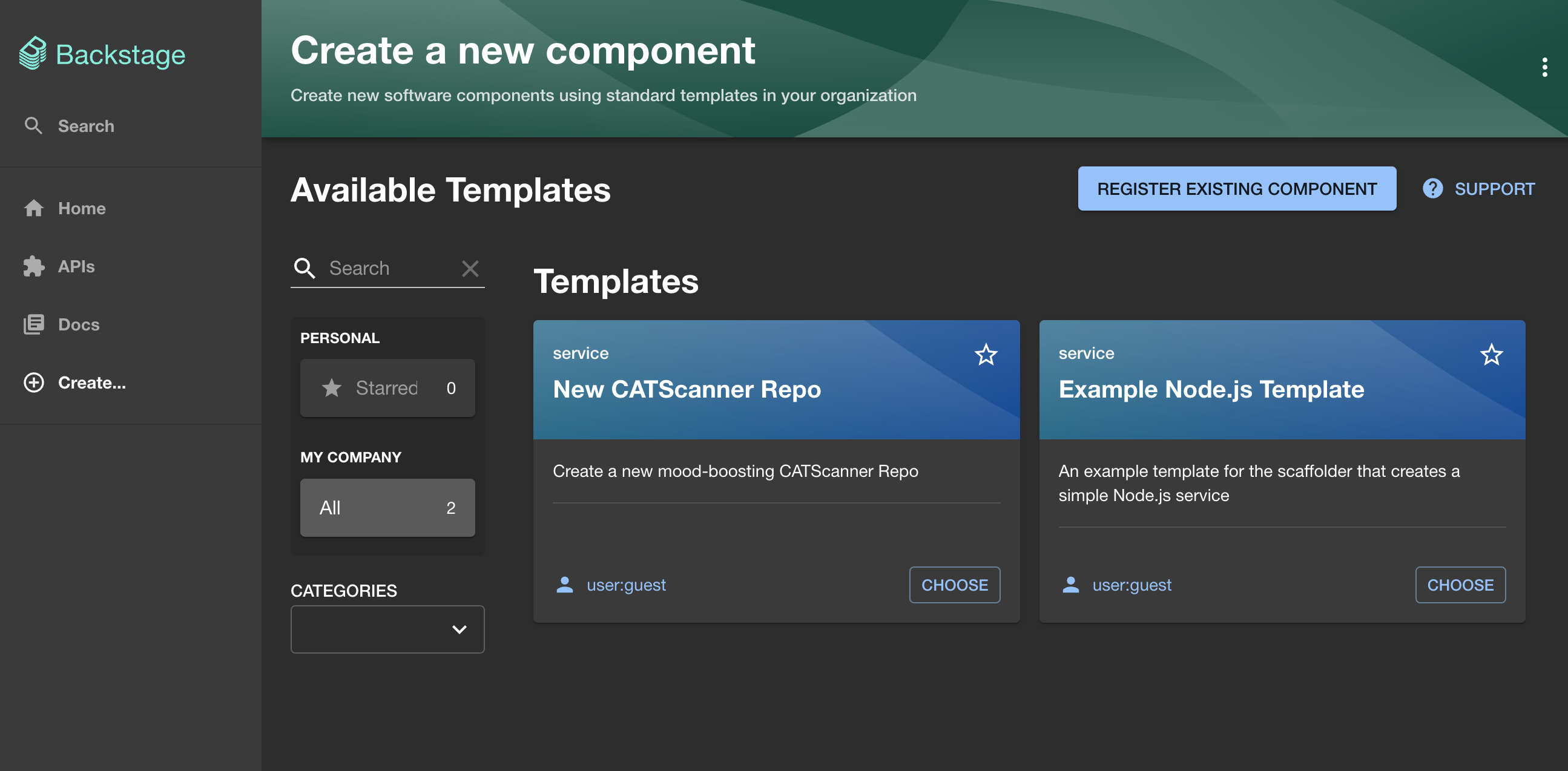Click the header subtitle about standard templates
This screenshot has height=771, width=1568.
click(x=603, y=95)
